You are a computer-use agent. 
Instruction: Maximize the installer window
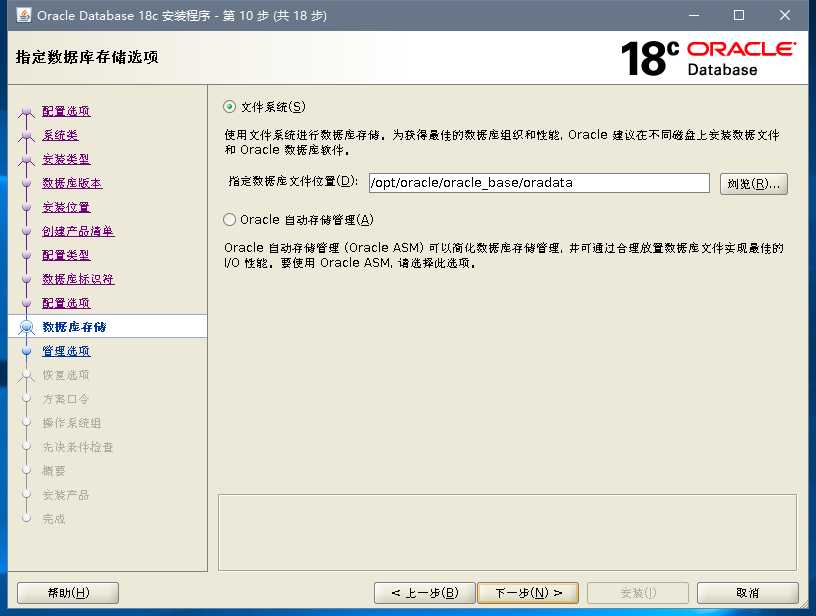(x=738, y=15)
